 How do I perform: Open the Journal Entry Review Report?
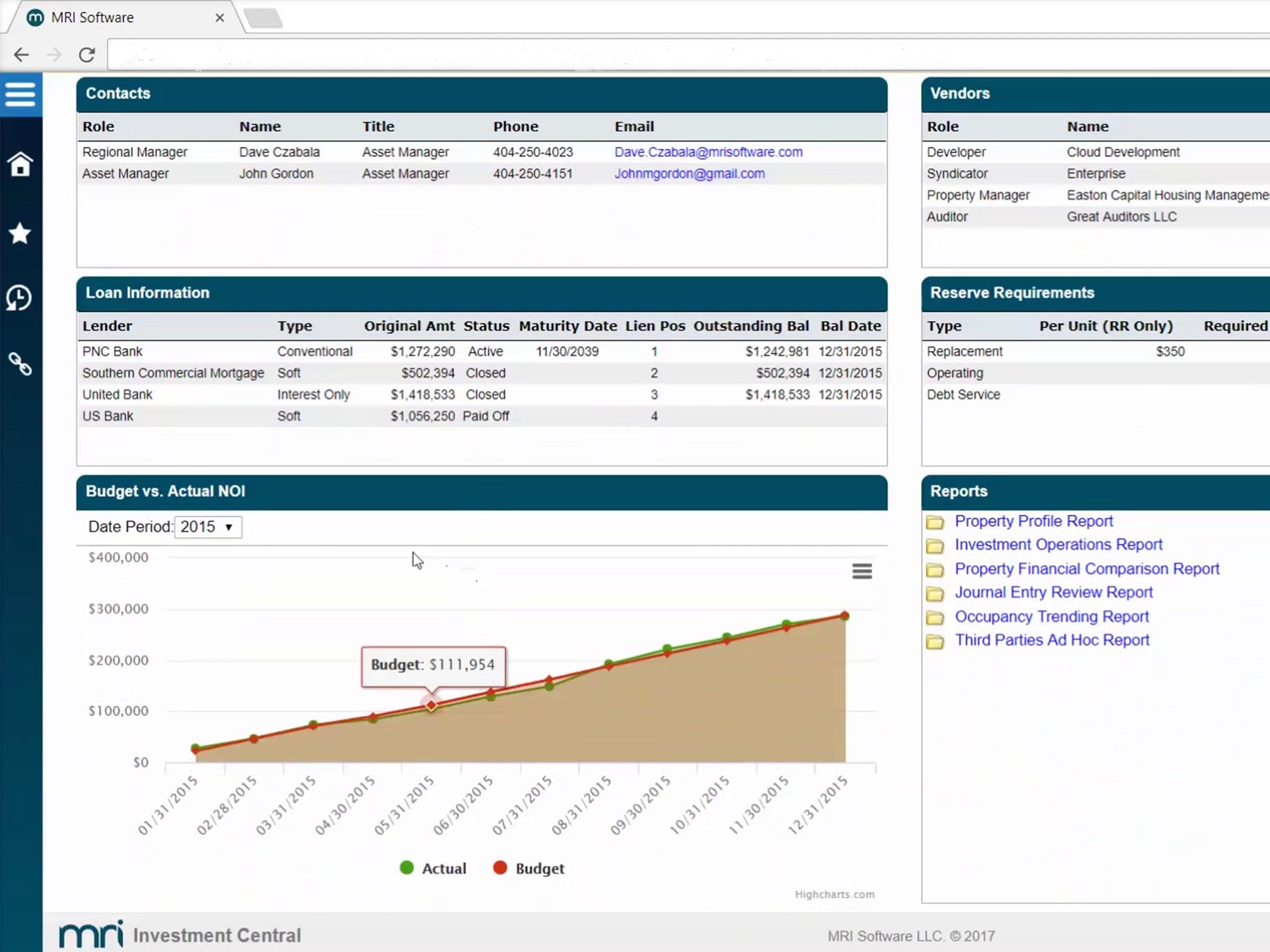1054,593
